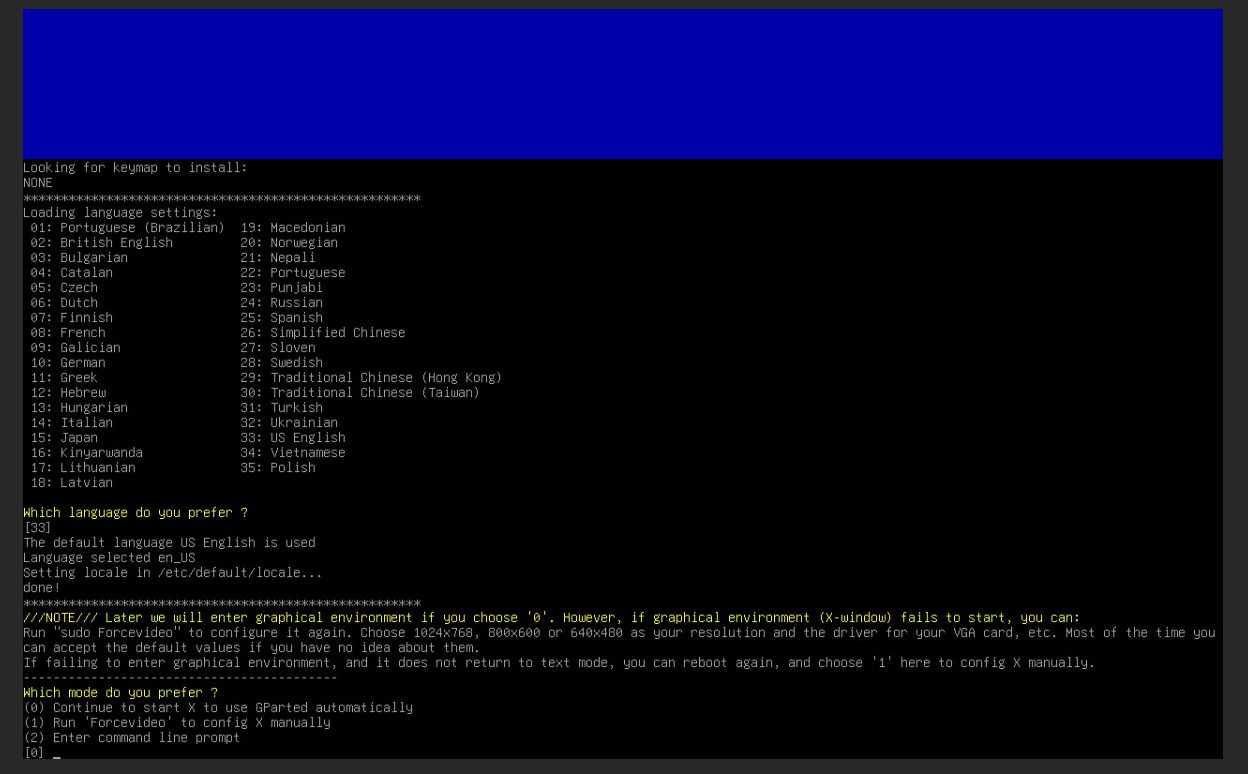The width and height of the screenshot is (1248, 774).
Task: Click the '26: Simplified Chinese' entry
Action: coord(323,333)
